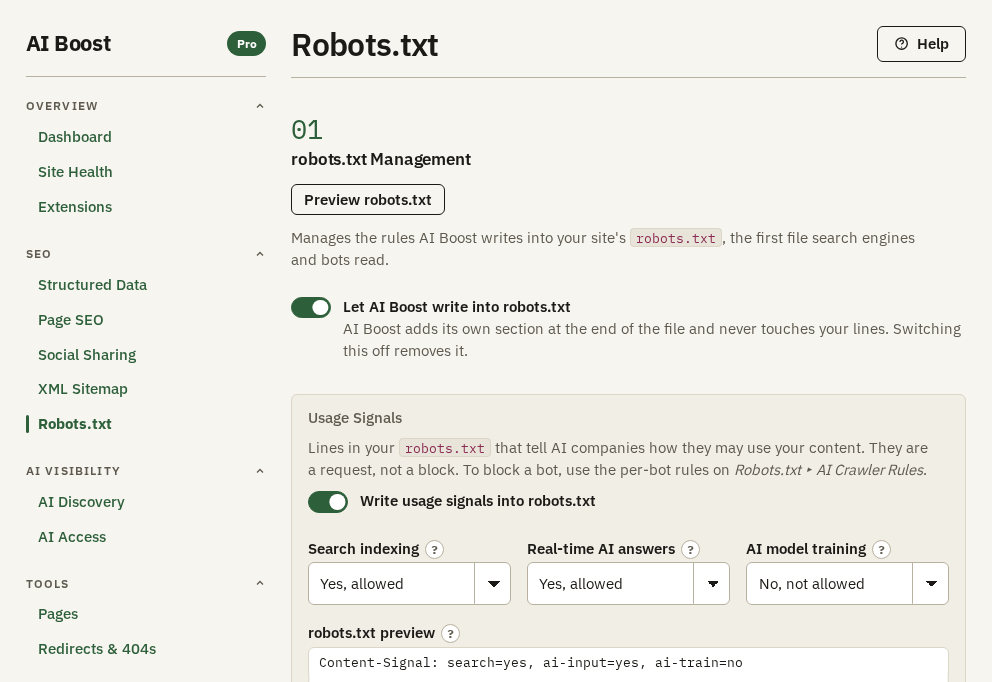Open Extensions in the sidebar

(75, 207)
